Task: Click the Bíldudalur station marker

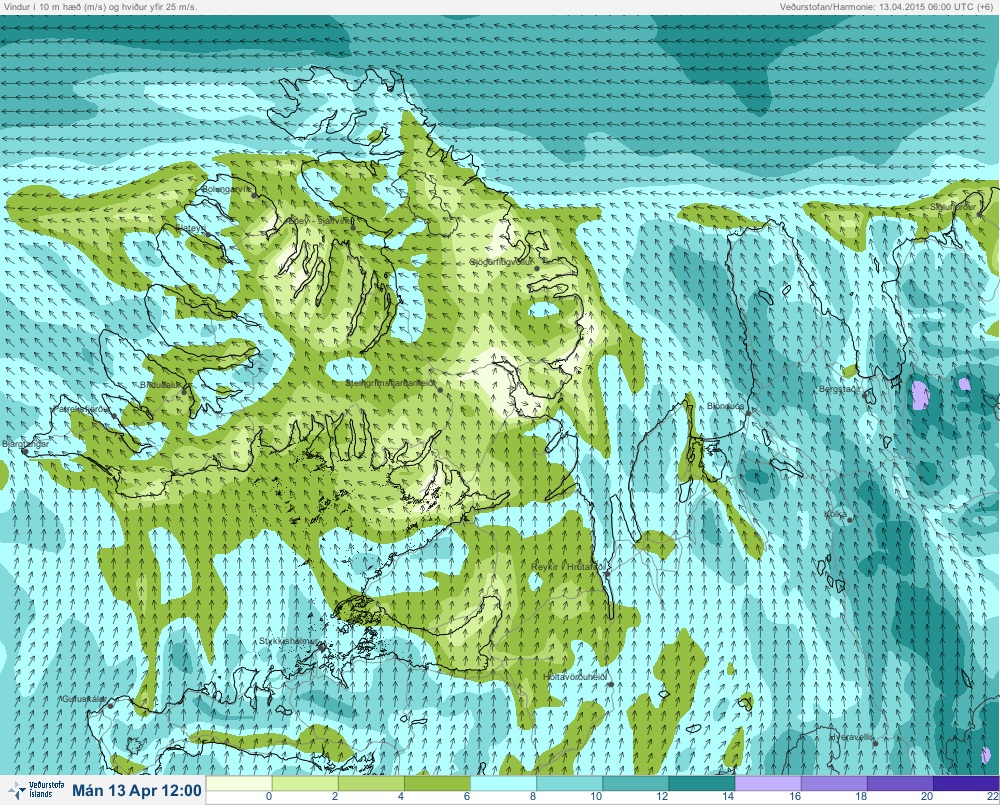Action: [184, 391]
